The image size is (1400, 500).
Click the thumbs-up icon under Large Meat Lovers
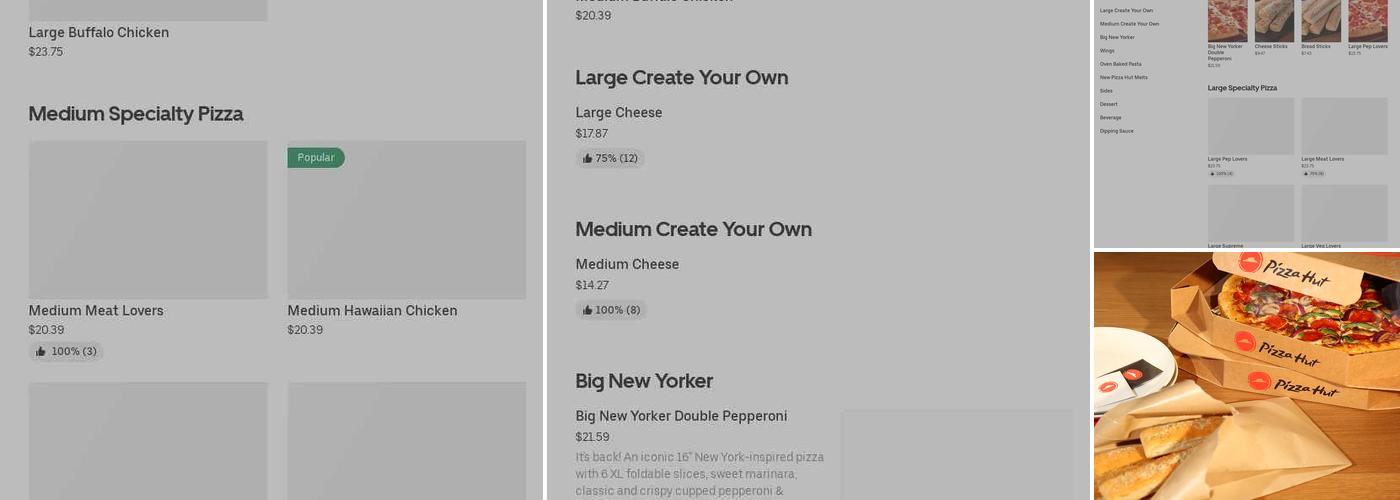(x=1305, y=173)
